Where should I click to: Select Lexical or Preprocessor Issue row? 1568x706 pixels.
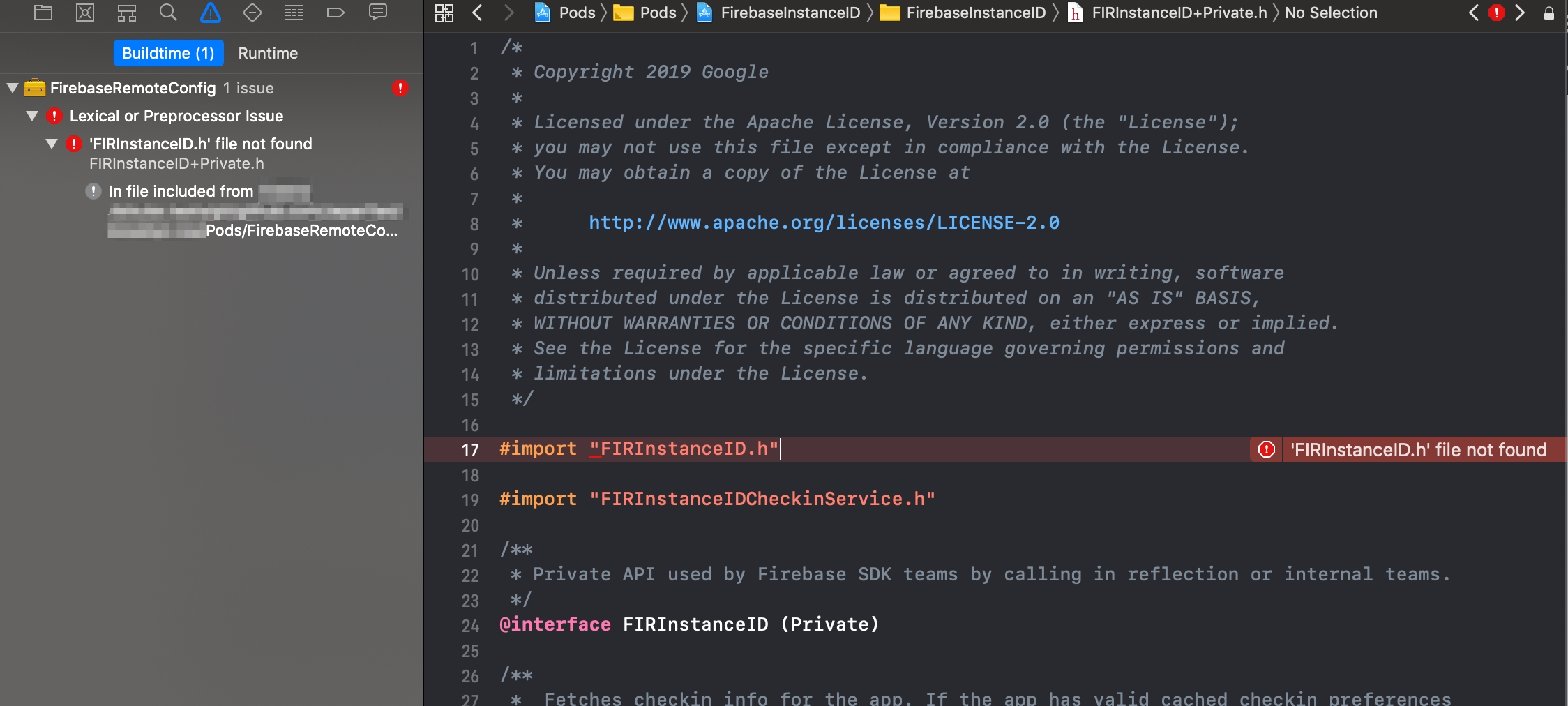coord(211,116)
